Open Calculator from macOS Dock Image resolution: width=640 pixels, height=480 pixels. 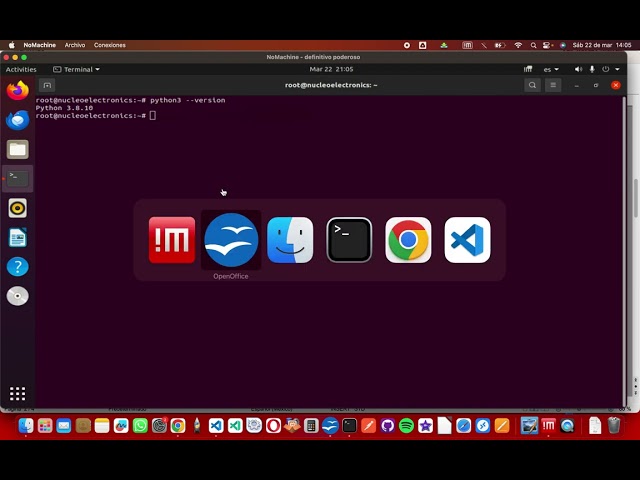coord(311,426)
